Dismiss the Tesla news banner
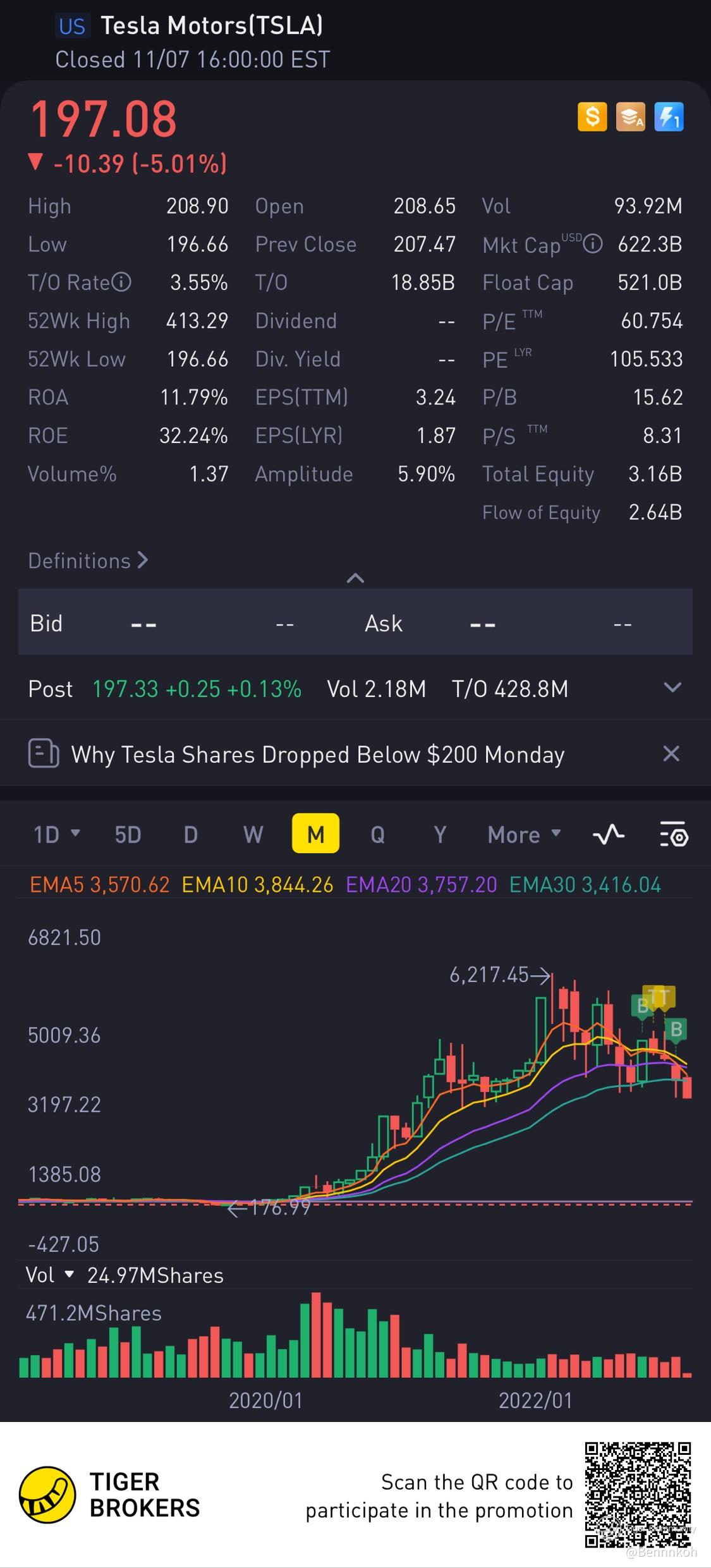The height and width of the screenshot is (1568, 711). pos(671,753)
